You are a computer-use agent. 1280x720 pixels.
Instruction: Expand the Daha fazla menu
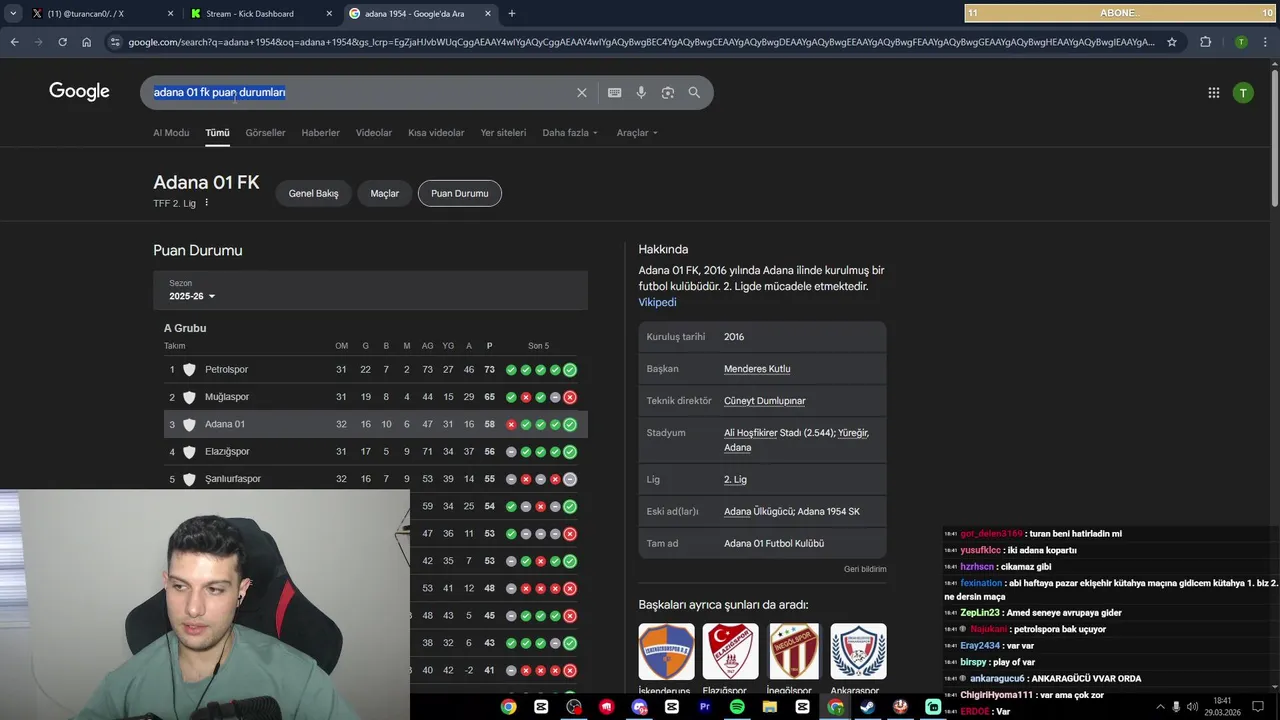pos(570,132)
